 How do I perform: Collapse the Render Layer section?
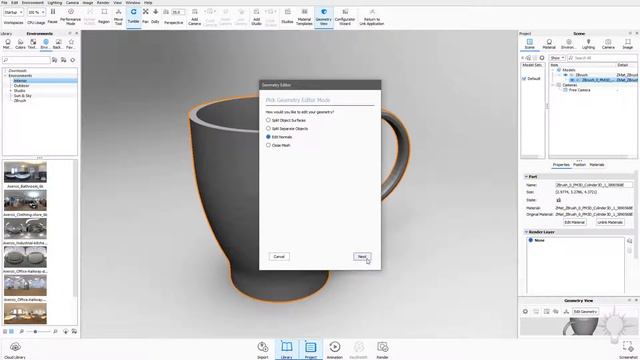(526, 232)
